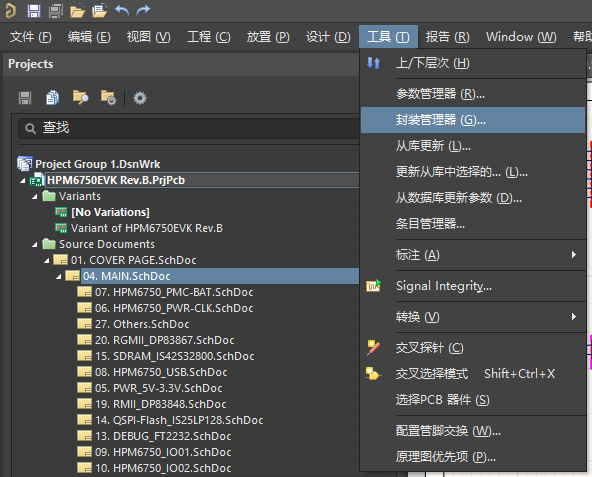
Task: Open the 报告 (R) menu
Action: [x=447, y=37]
